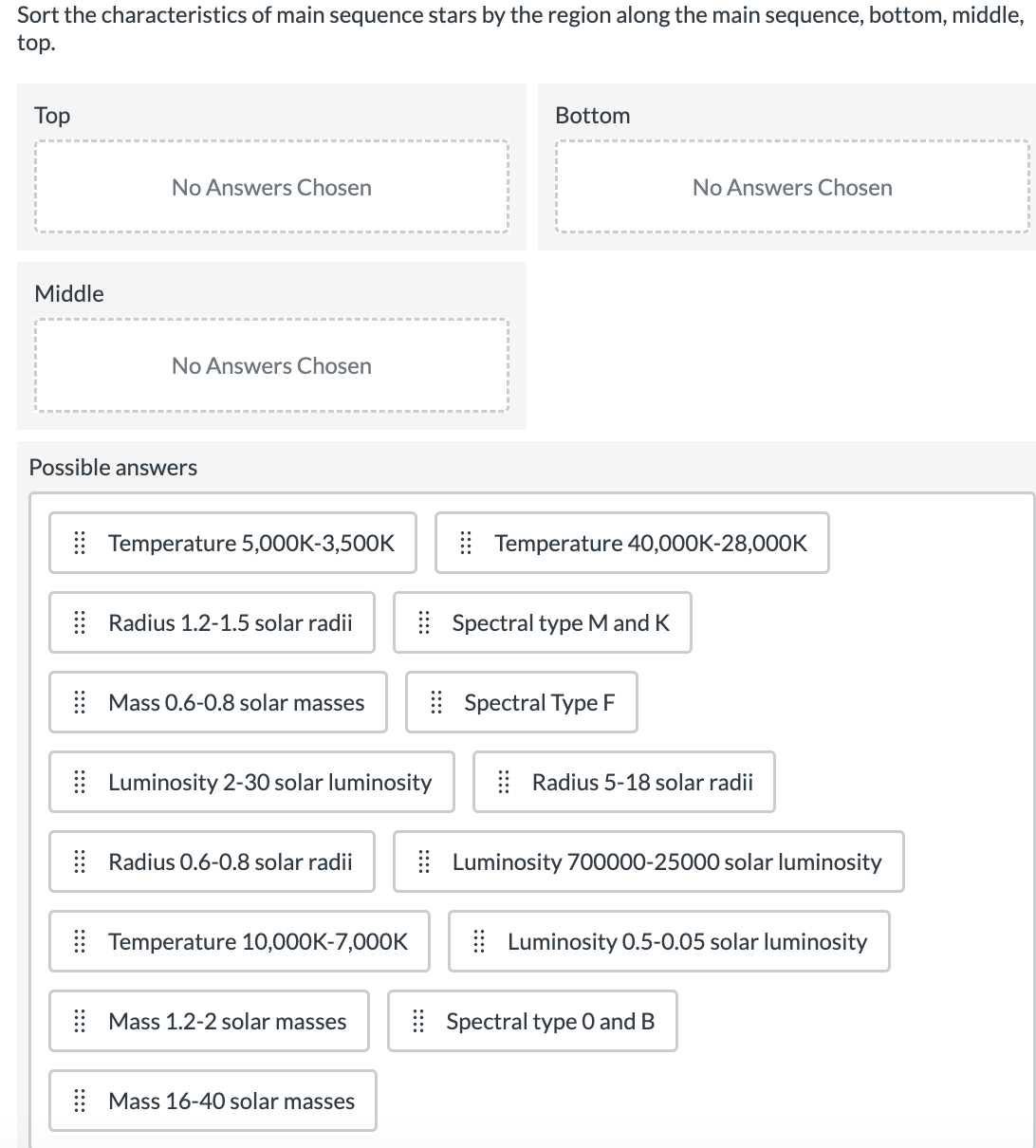Click drag handle of Luminosity 2-30 solar luminosity
The height and width of the screenshot is (1148, 1036).
coord(81,782)
